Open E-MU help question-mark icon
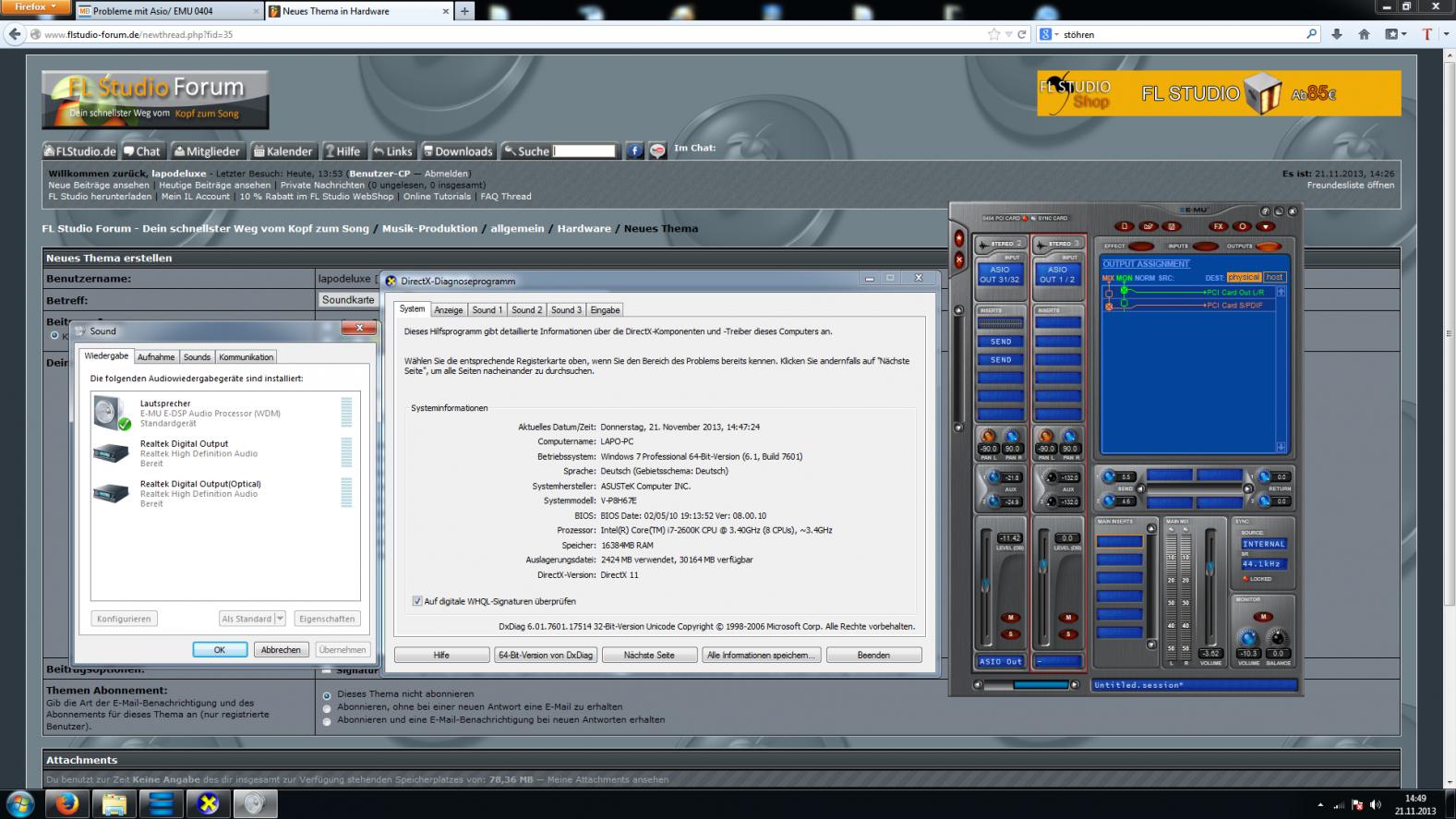 pos(1266,211)
